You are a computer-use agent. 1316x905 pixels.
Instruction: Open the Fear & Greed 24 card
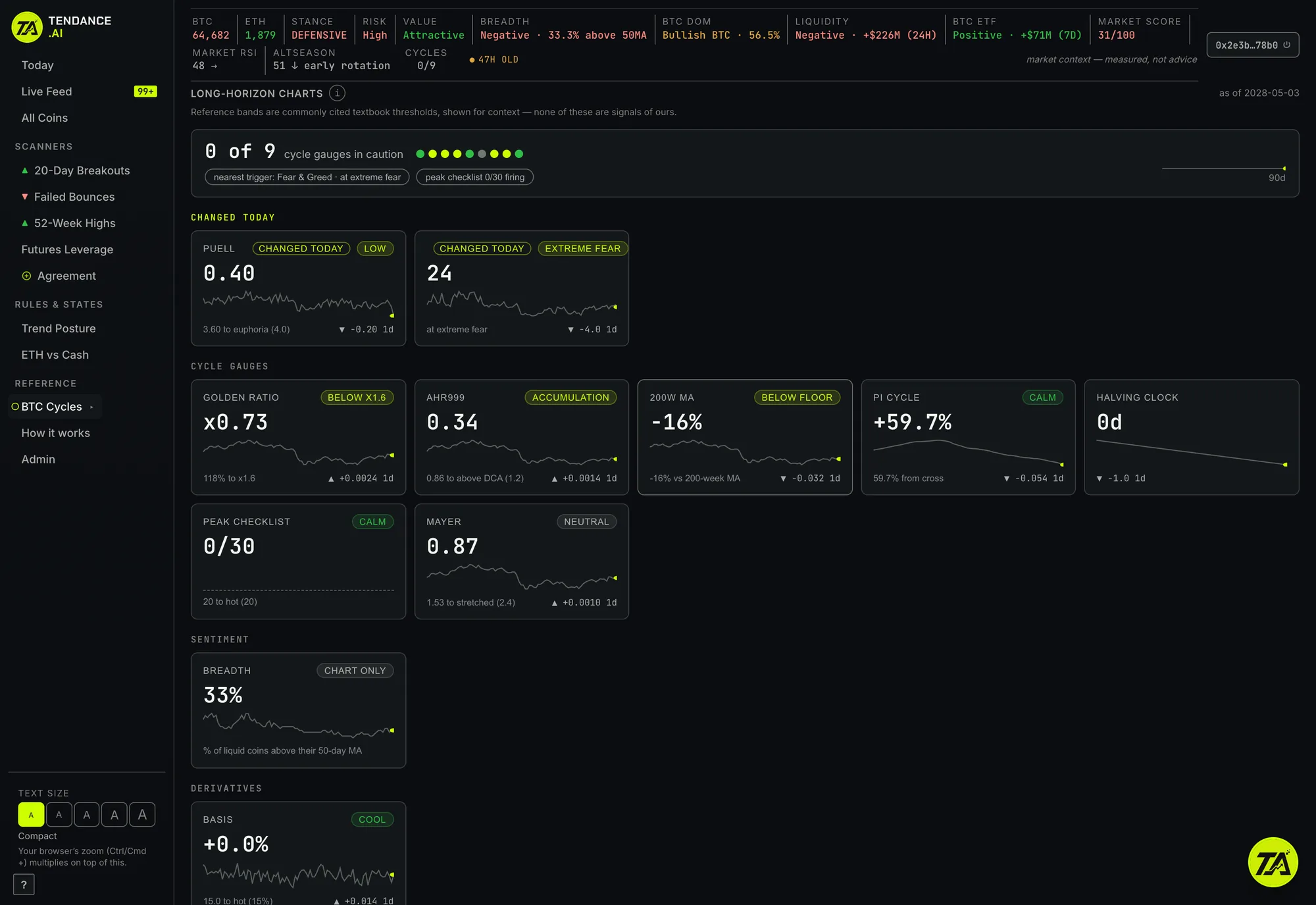click(x=522, y=288)
